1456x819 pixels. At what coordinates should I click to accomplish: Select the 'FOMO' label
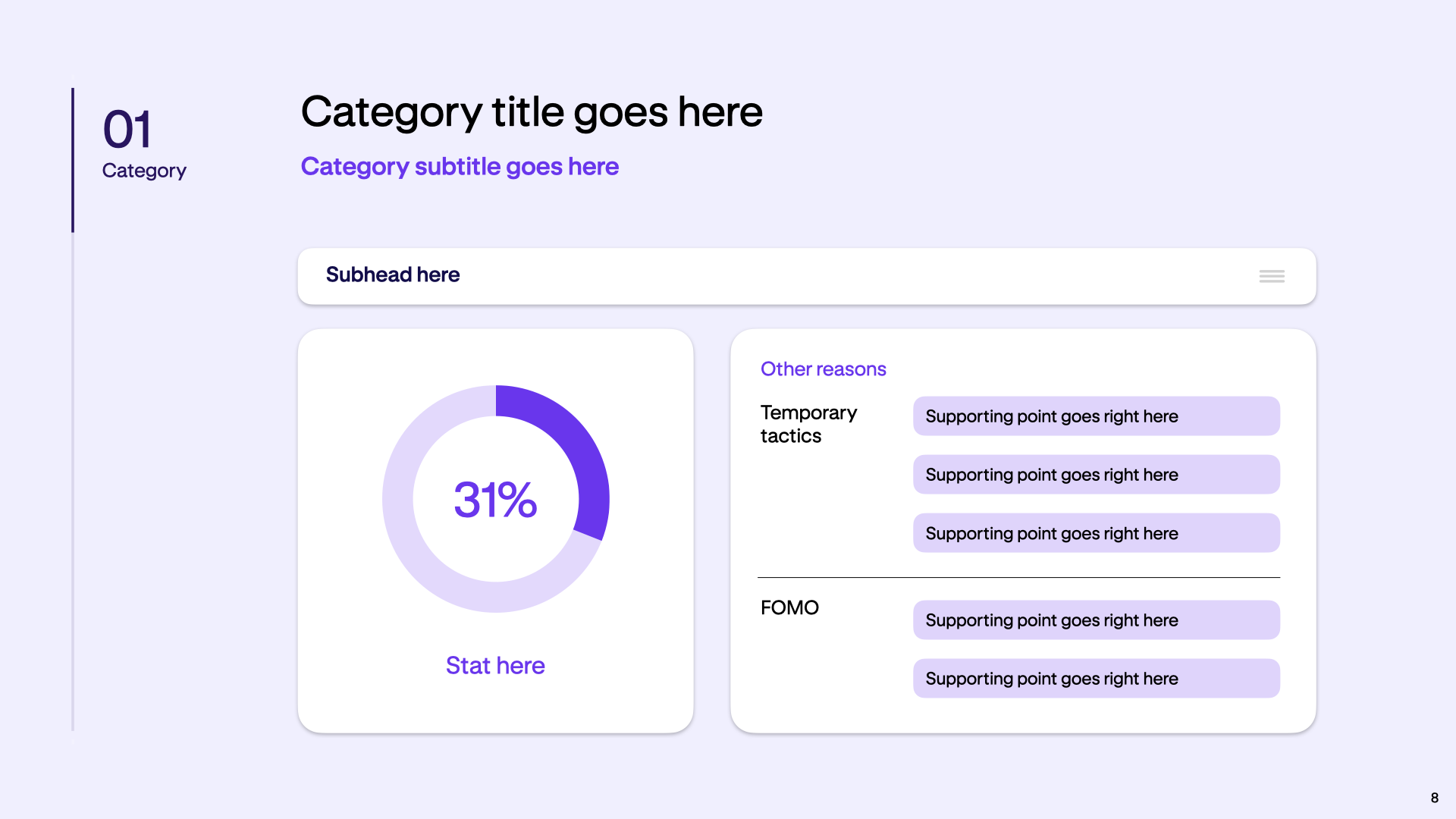point(789,607)
